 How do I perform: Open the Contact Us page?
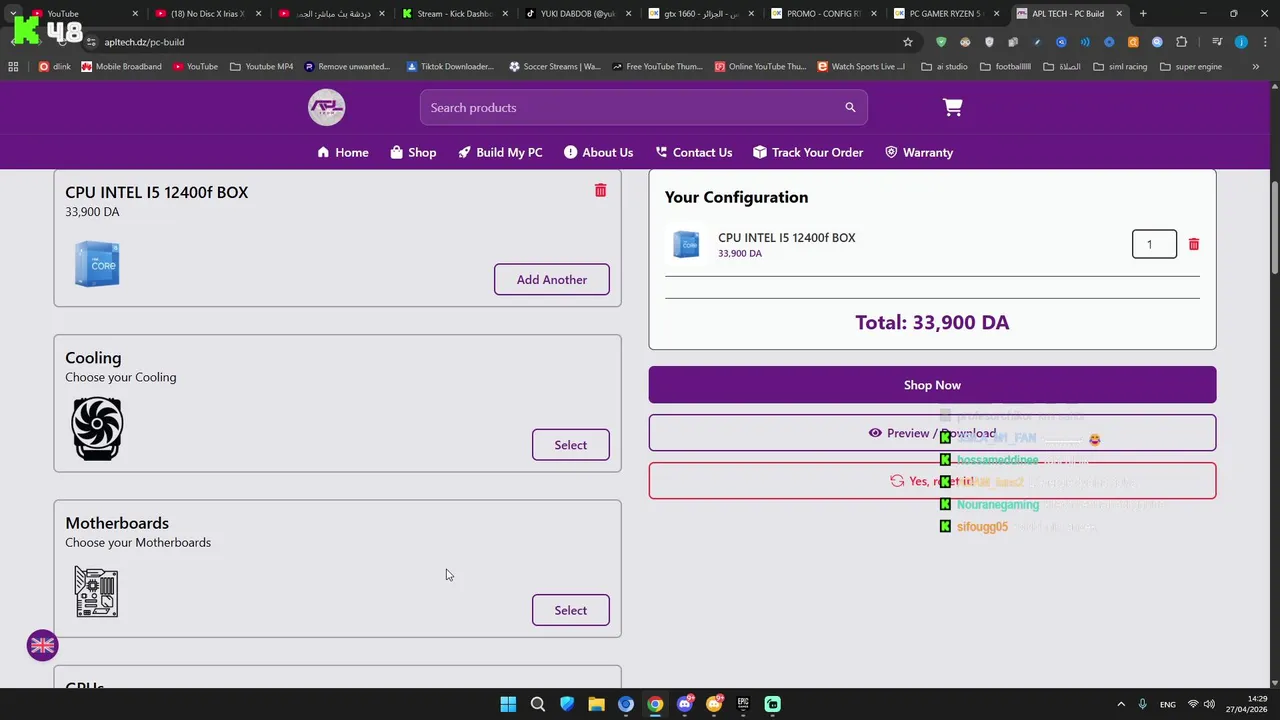click(x=693, y=152)
